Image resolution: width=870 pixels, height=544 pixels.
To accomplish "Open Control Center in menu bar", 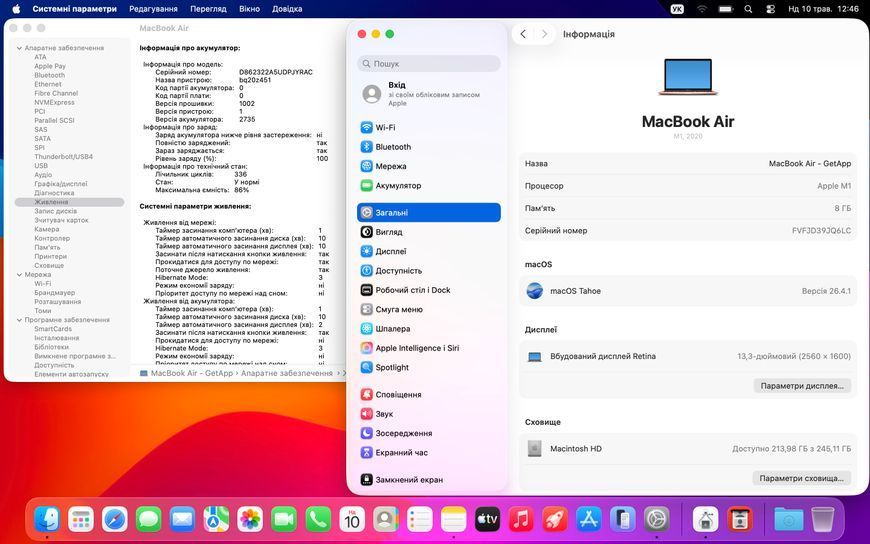I will point(770,9).
